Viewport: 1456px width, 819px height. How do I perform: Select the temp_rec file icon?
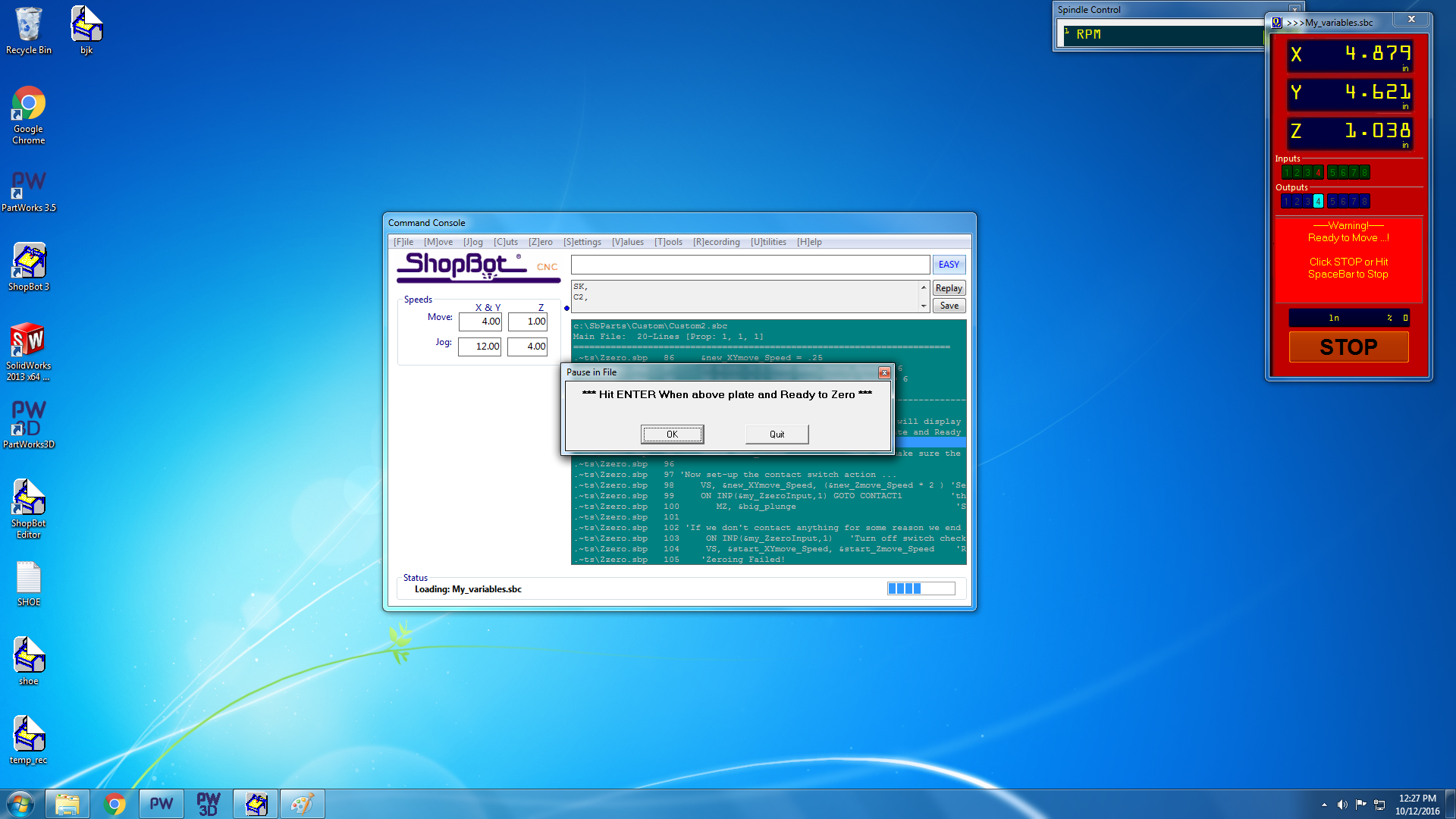[29, 739]
